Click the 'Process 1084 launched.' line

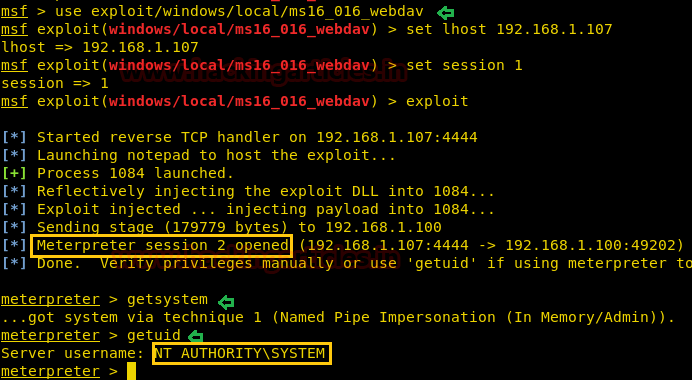tap(135, 173)
